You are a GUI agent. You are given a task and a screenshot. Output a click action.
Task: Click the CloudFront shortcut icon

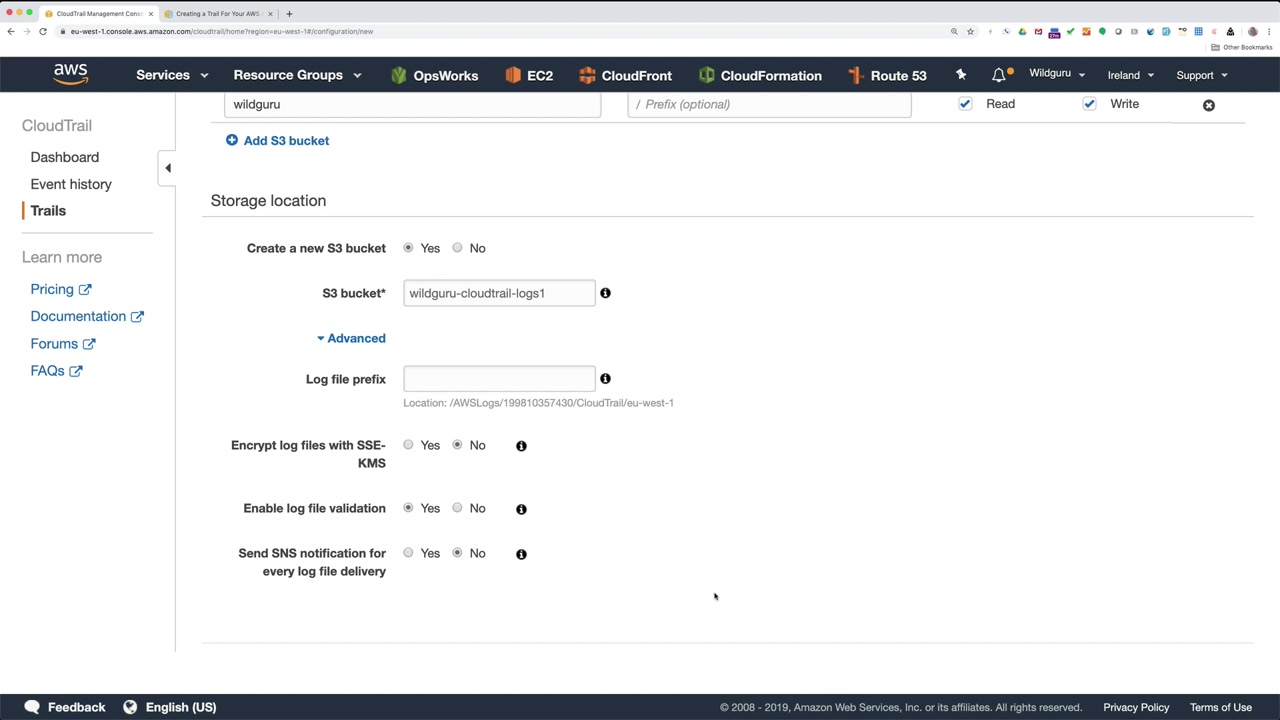click(587, 75)
